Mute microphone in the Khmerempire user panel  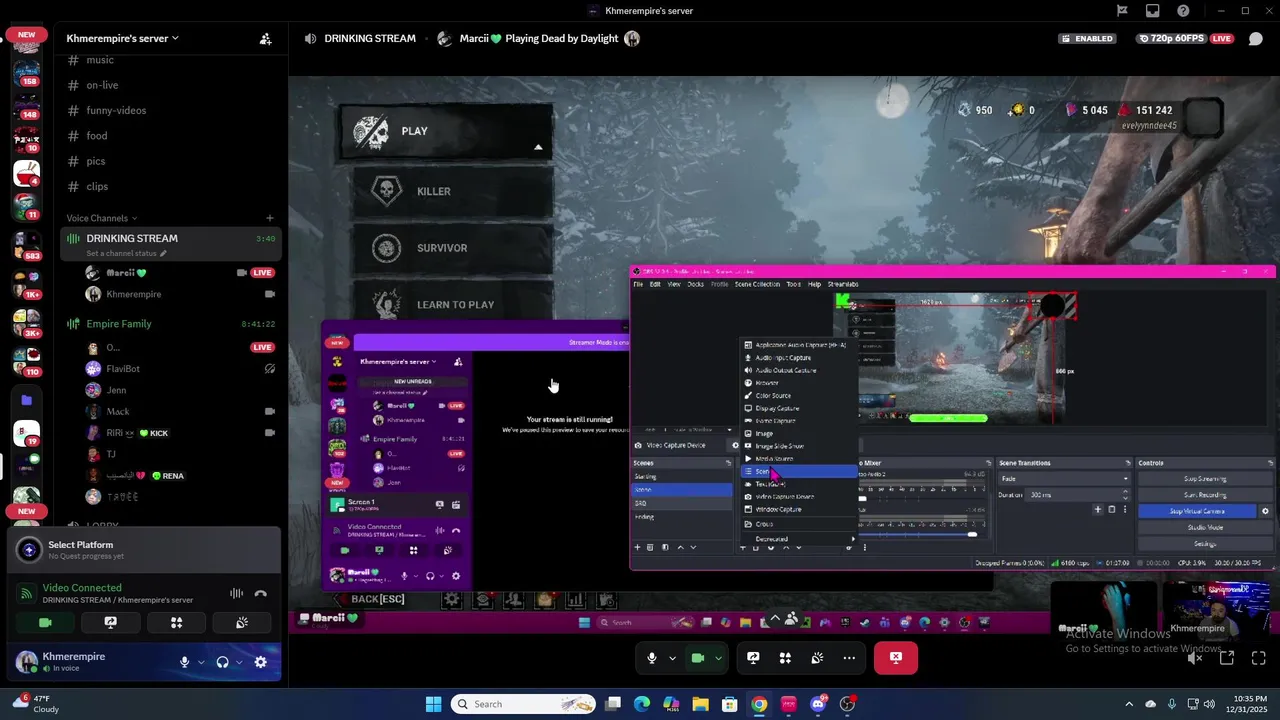tap(184, 662)
